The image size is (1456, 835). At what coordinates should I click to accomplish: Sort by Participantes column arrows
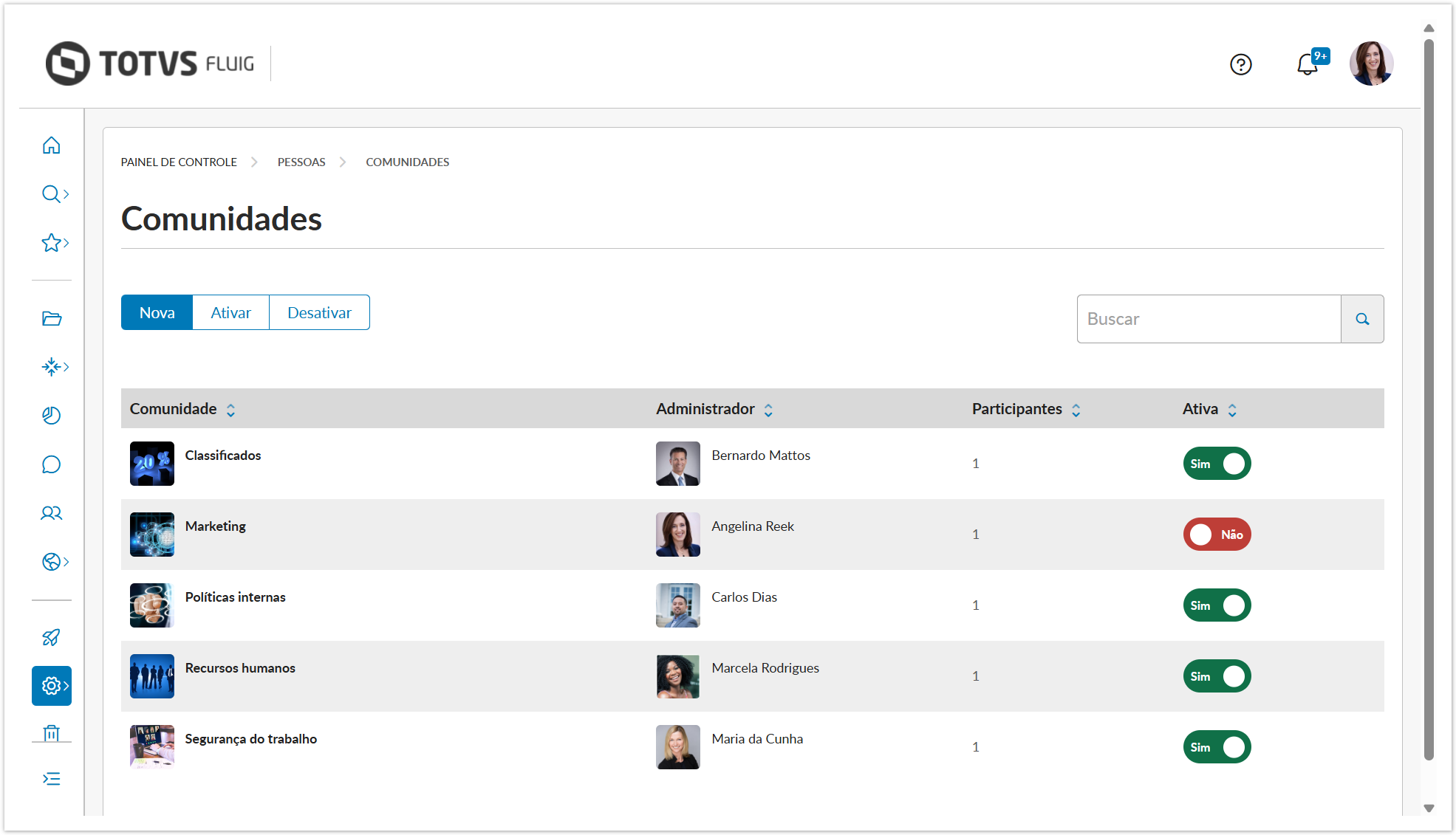point(1076,410)
